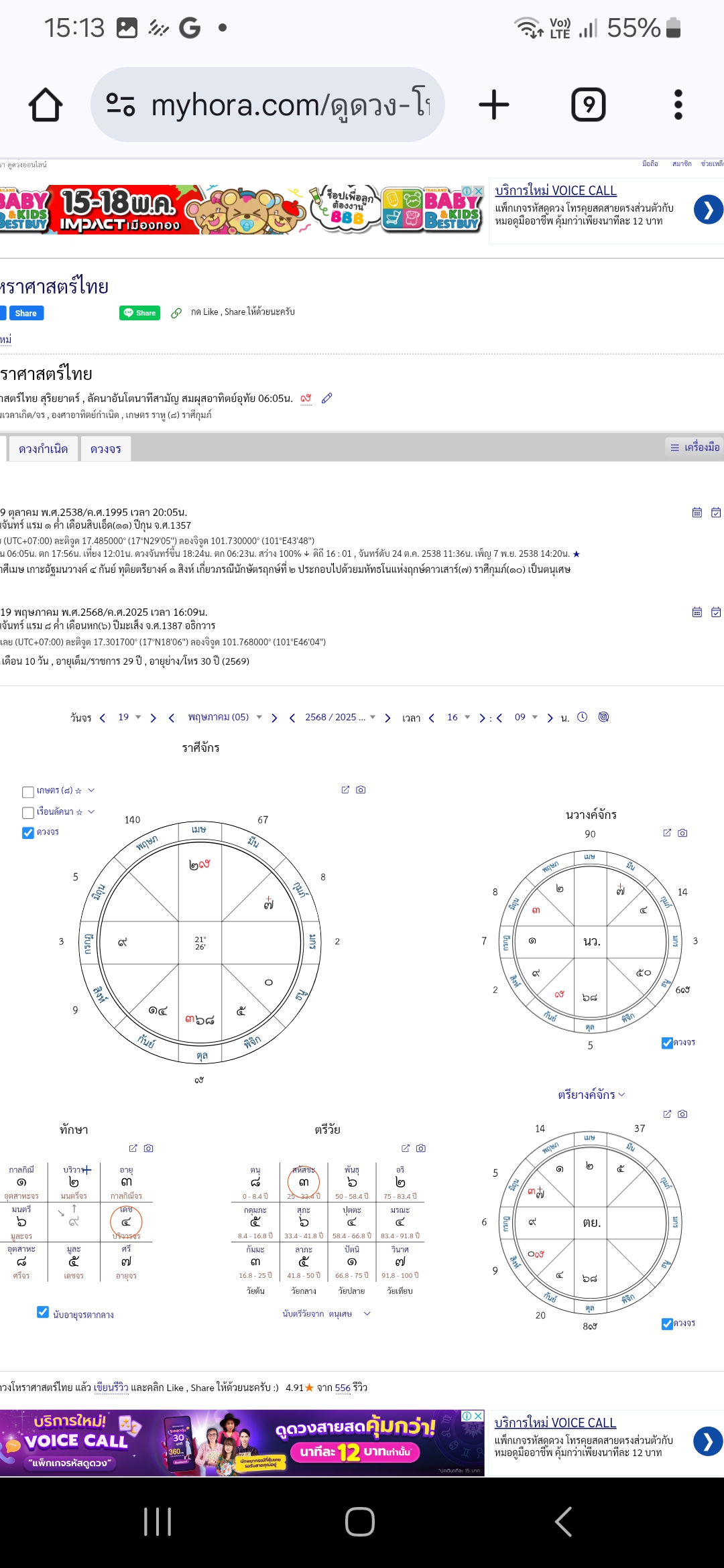Open ตรียางค์จักร chart in new window icon
Viewport: 724px width, 1568px height.
pos(667,1114)
